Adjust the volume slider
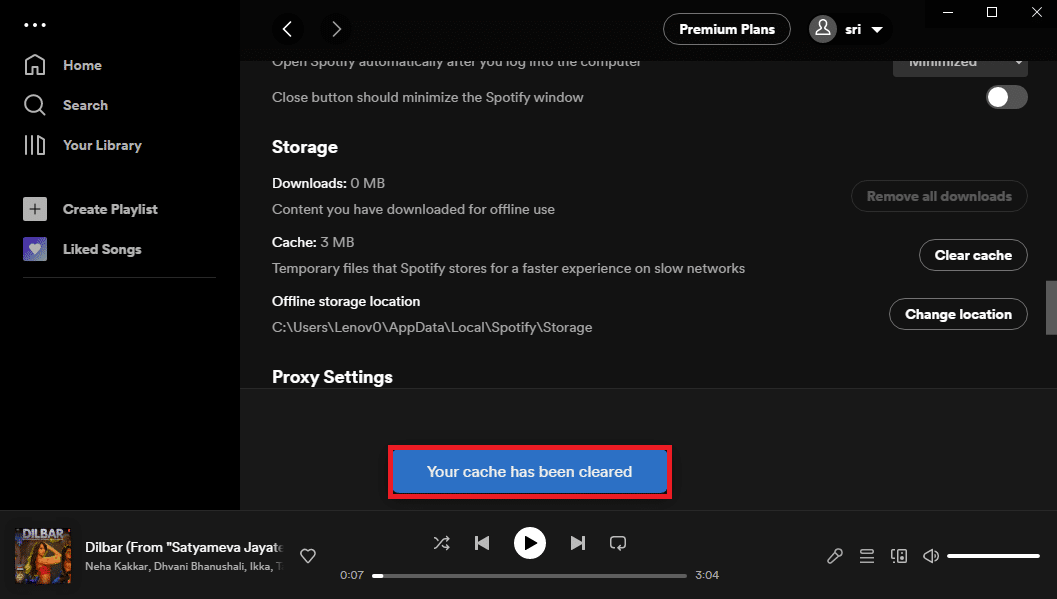1057x599 pixels. (993, 556)
